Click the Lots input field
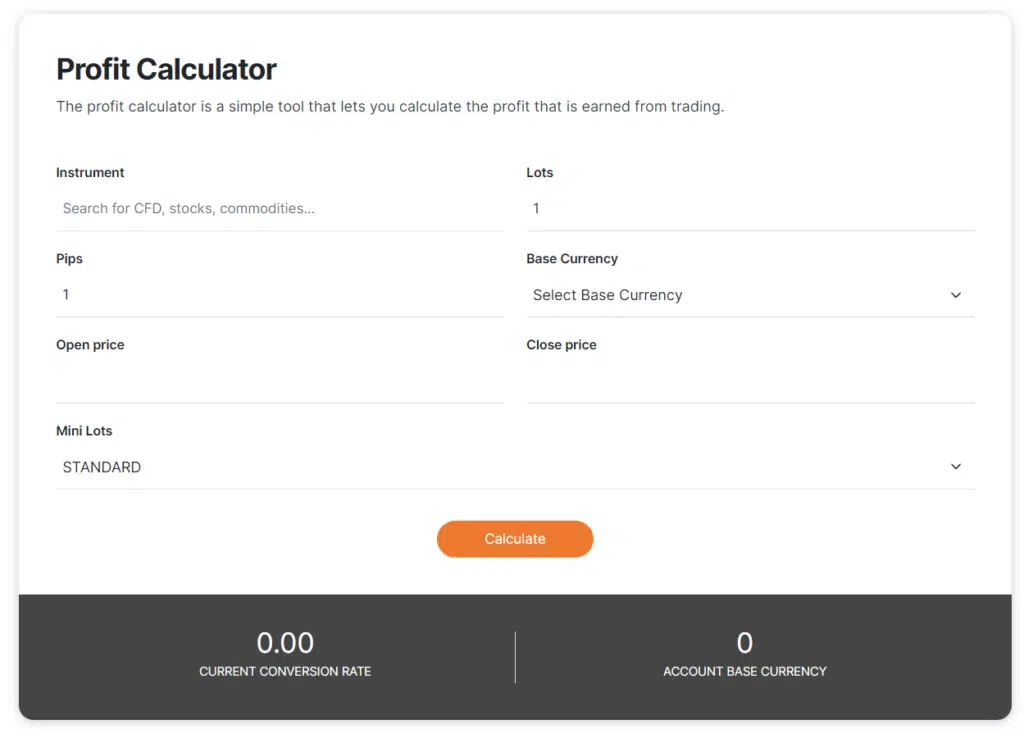 750,208
